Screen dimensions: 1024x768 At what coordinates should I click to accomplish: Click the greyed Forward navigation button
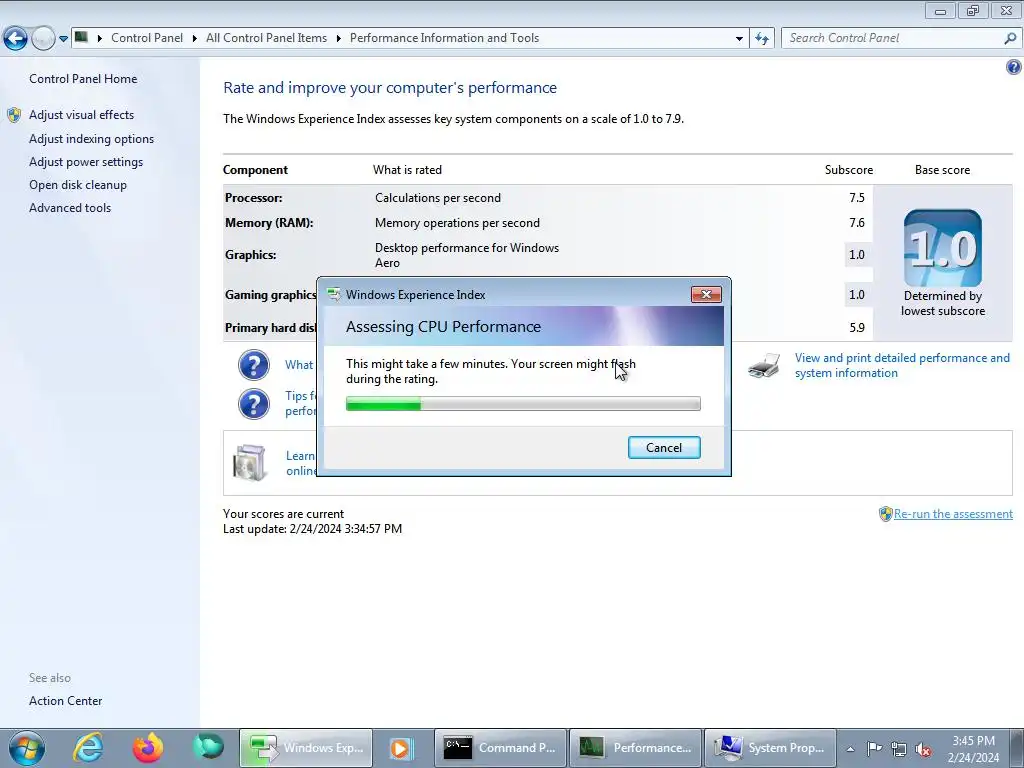click(43, 39)
